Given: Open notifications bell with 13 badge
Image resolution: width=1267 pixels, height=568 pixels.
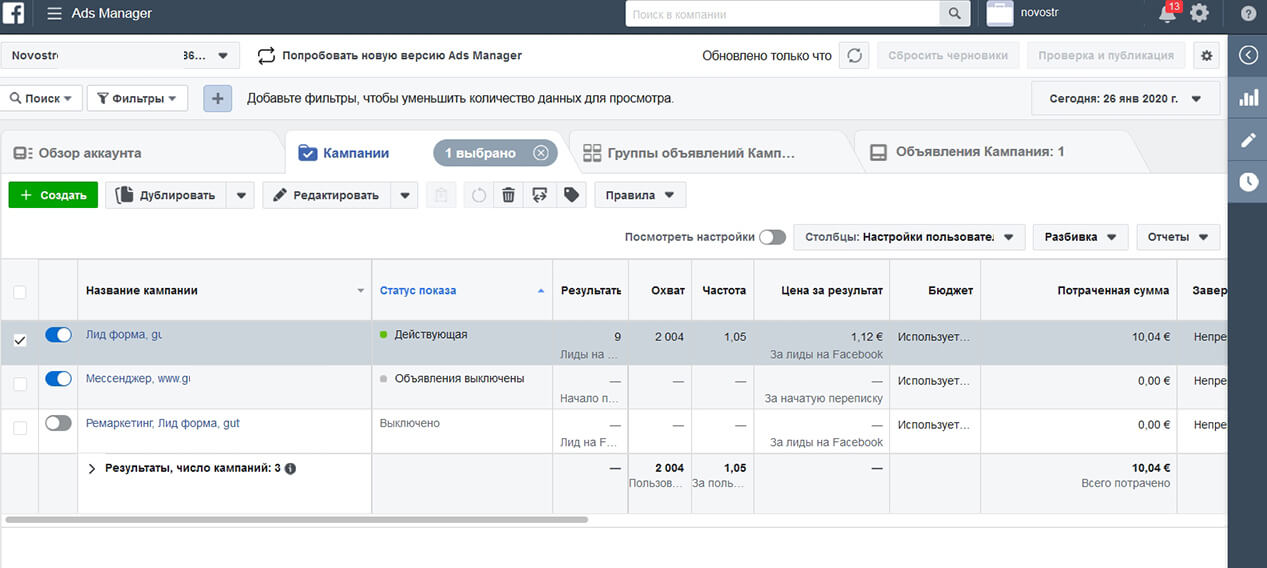Looking at the screenshot, I should point(1167,14).
